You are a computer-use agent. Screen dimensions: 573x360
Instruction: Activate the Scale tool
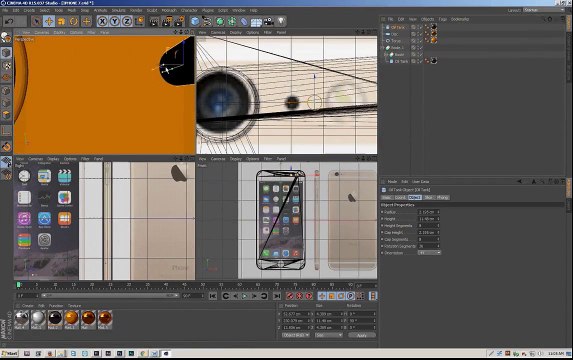pos(61,21)
